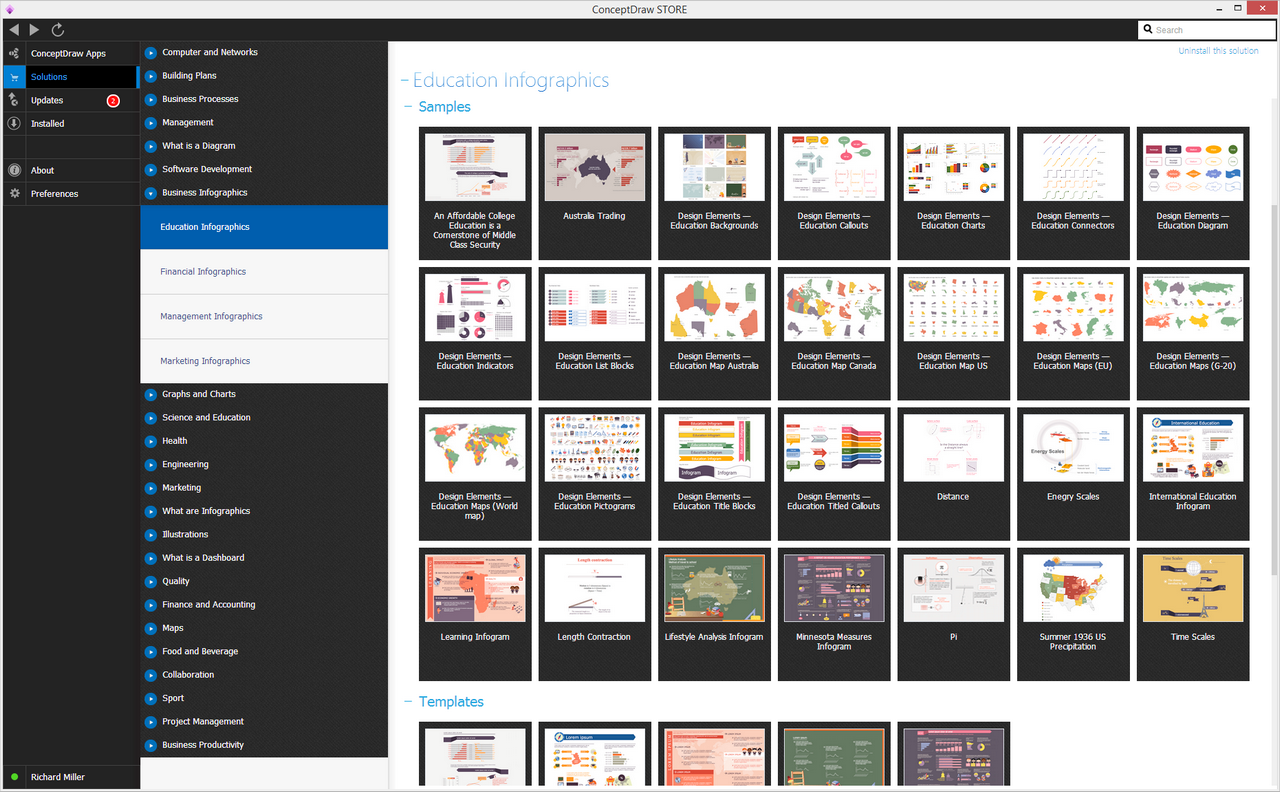Open the Affordable College Education sample

[x=475, y=194]
